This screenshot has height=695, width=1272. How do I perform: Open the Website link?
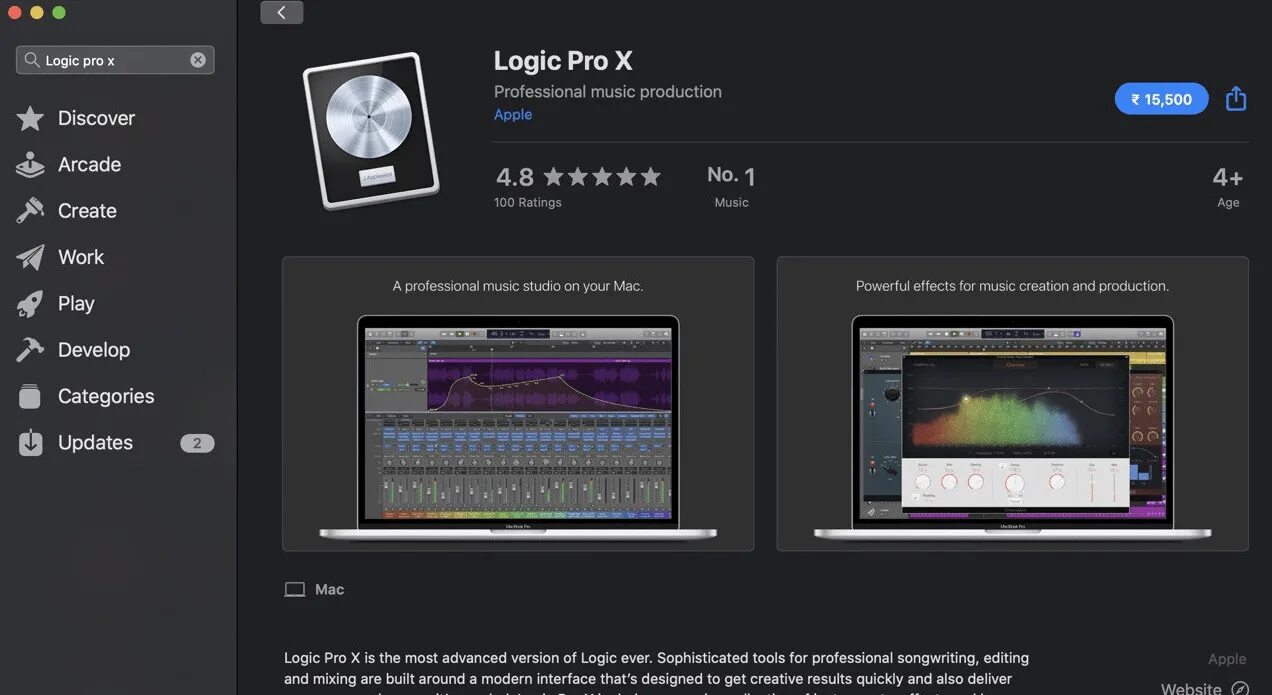pyautogui.click(x=1191, y=688)
